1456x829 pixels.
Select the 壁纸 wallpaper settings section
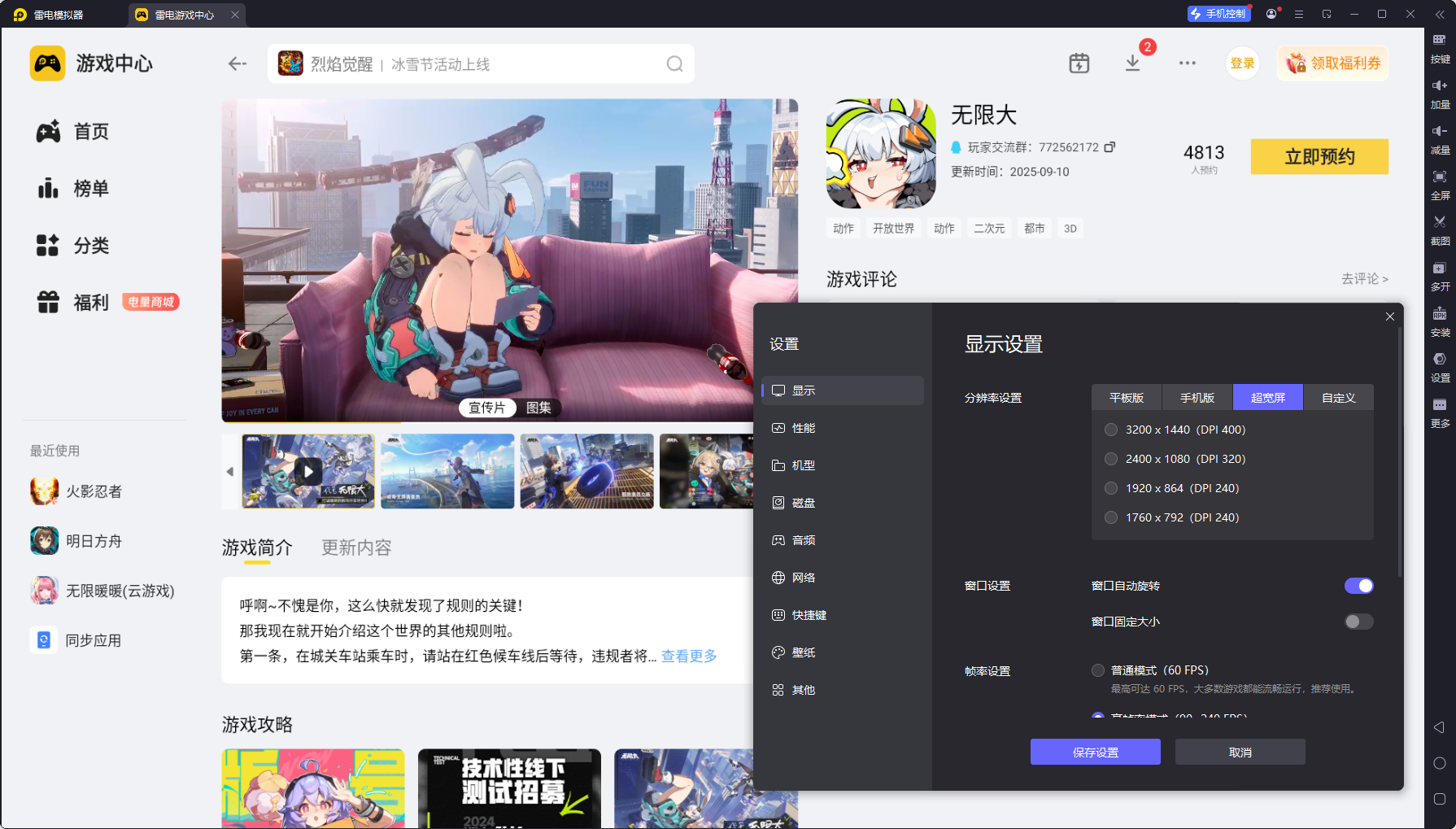click(803, 652)
